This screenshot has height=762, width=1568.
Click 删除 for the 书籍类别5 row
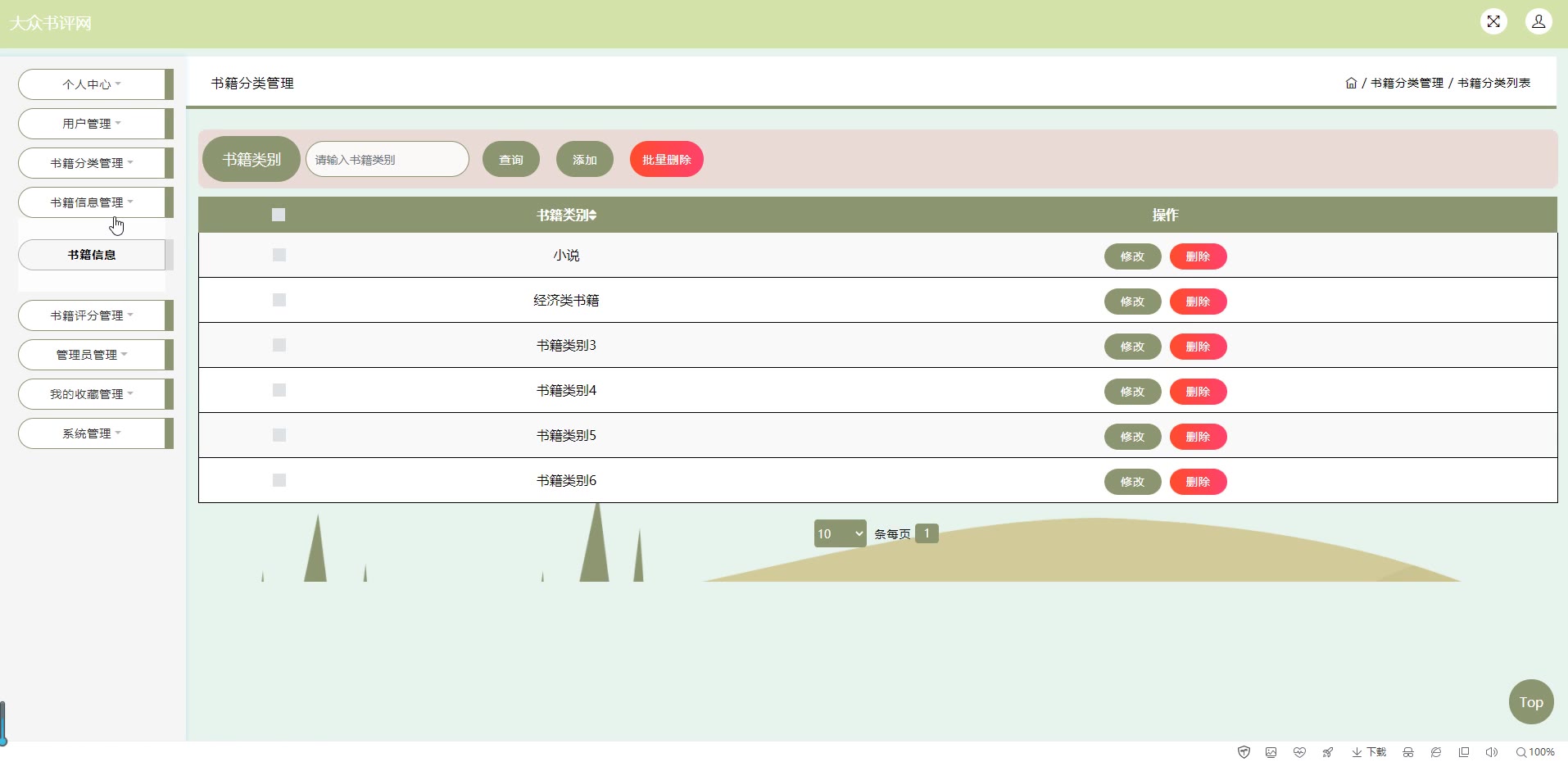click(1198, 437)
